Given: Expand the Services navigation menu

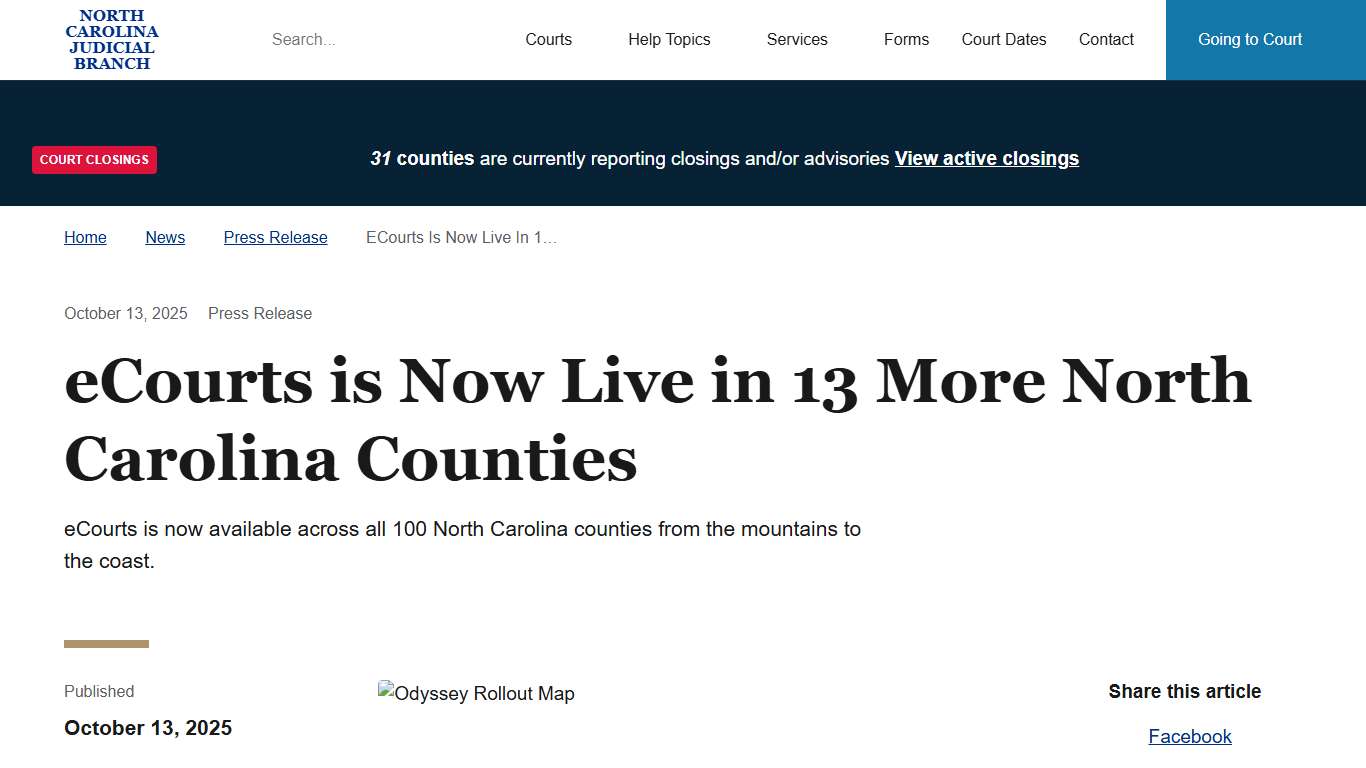Looking at the screenshot, I should [x=797, y=39].
